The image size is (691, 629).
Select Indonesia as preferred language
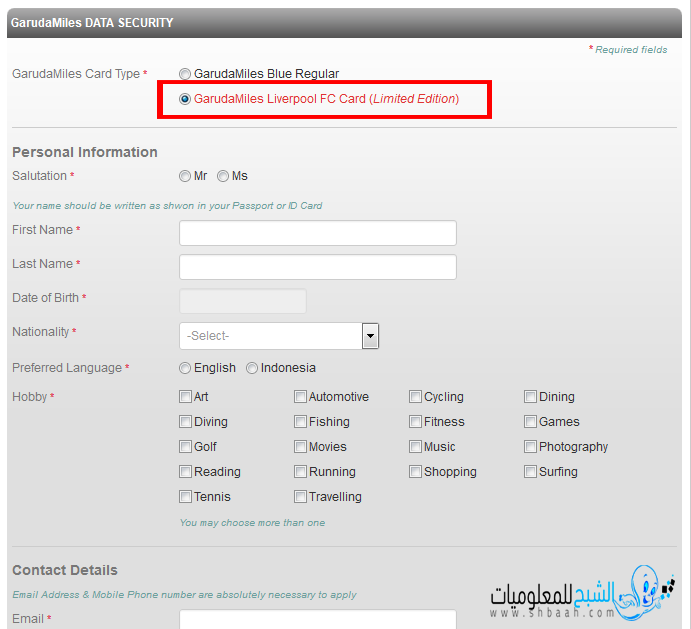point(252,368)
